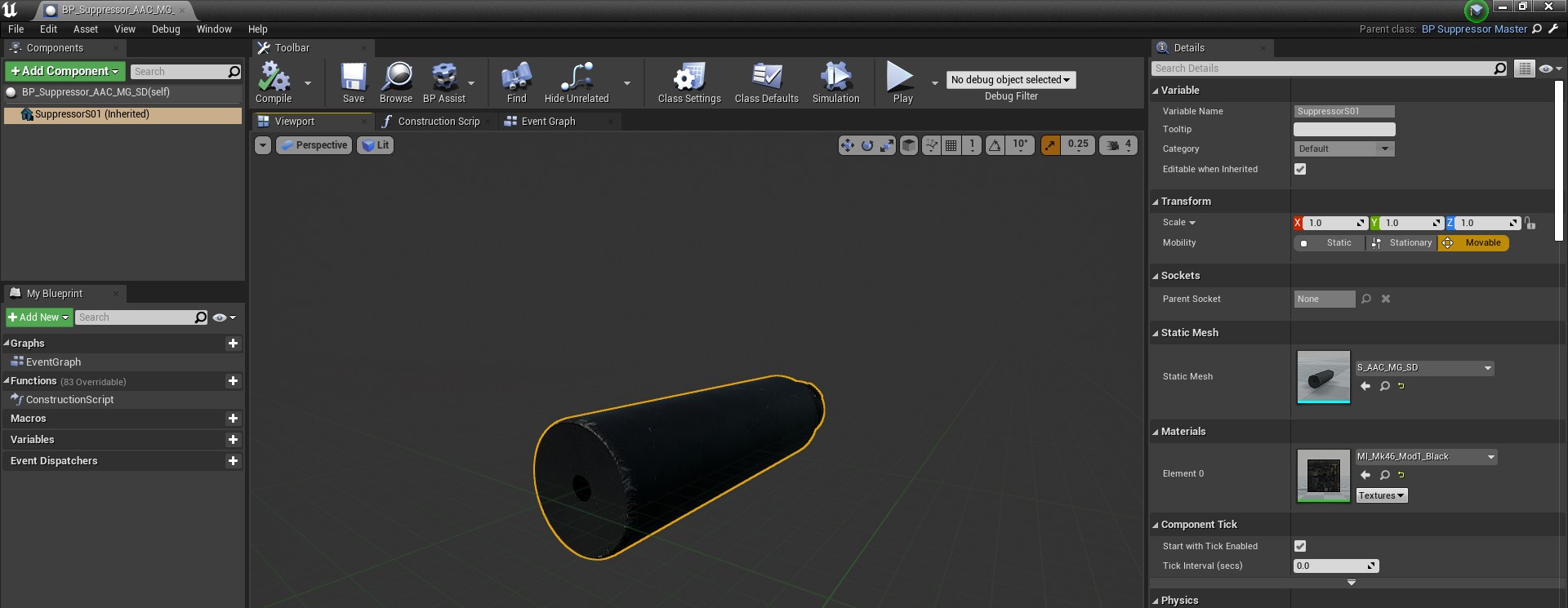The height and width of the screenshot is (608, 1568).
Task: Select SuppressorS01 (Inherited) component
Action: (x=122, y=115)
